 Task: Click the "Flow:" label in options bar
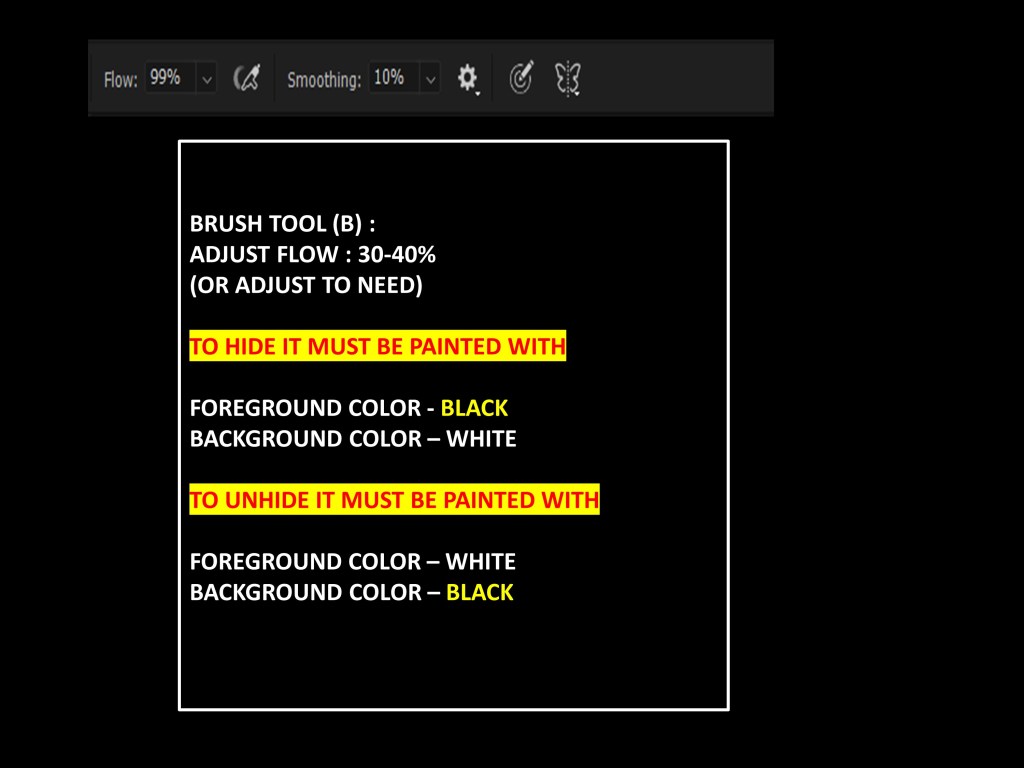pos(121,79)
